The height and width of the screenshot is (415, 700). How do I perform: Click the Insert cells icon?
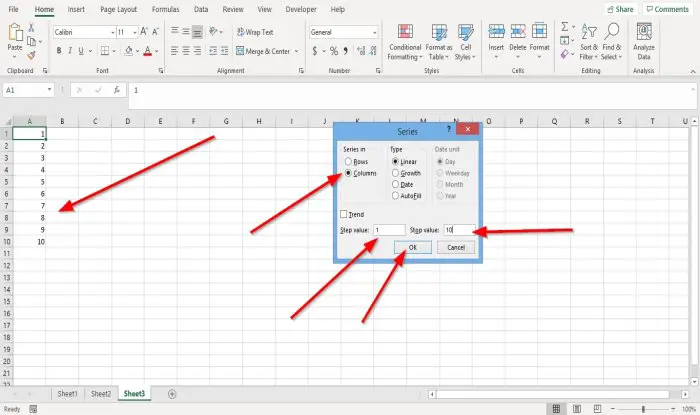point(496,32)
